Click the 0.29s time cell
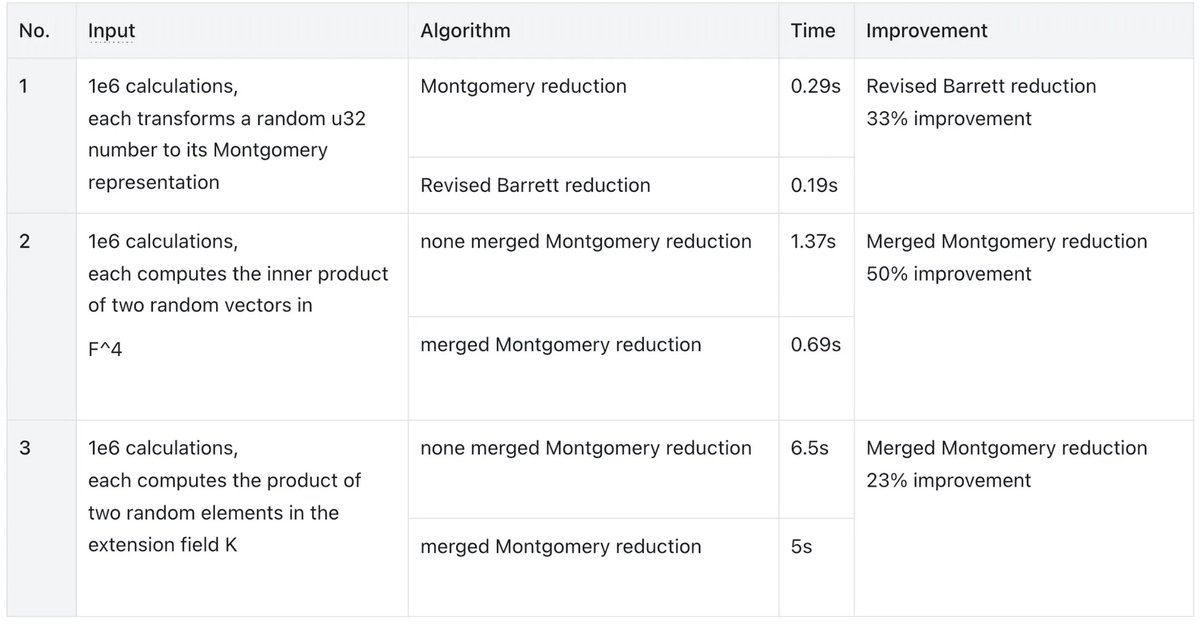The image size is (1200, 624). [x=816, y=108]
